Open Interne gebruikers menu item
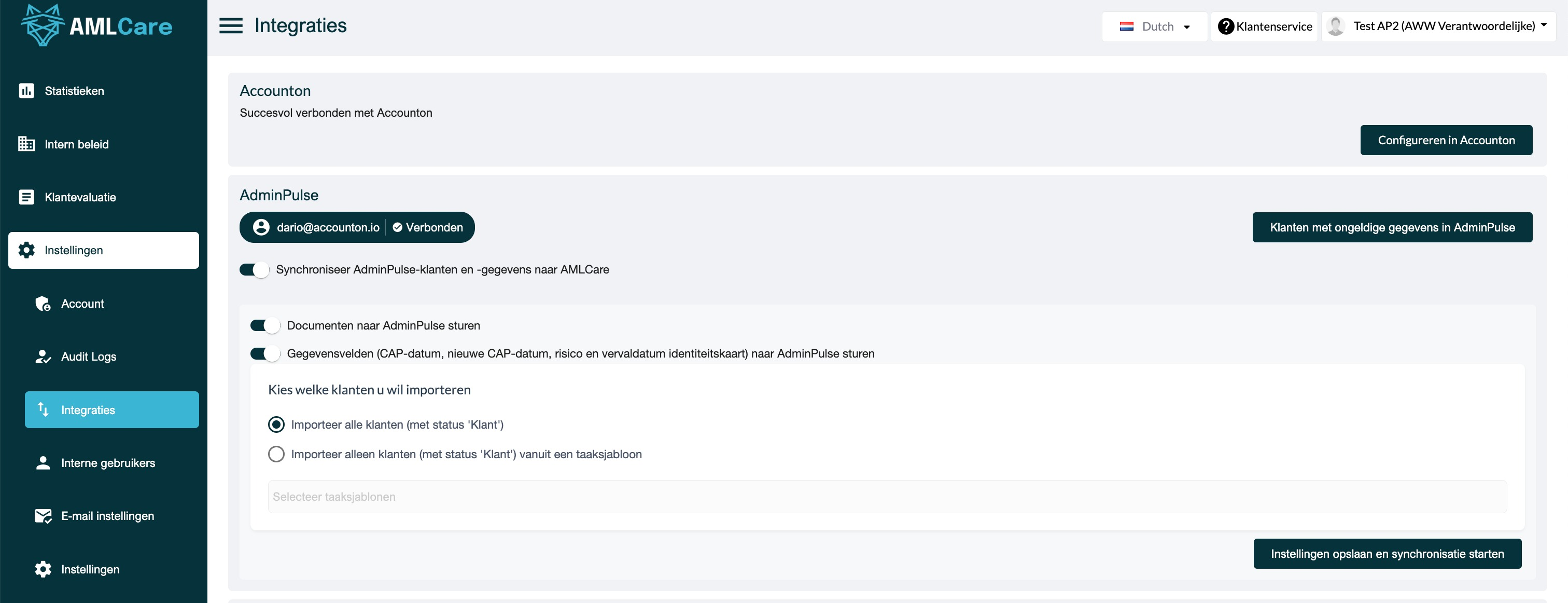Screen dimensions: 1568x603 coord(108,463)
